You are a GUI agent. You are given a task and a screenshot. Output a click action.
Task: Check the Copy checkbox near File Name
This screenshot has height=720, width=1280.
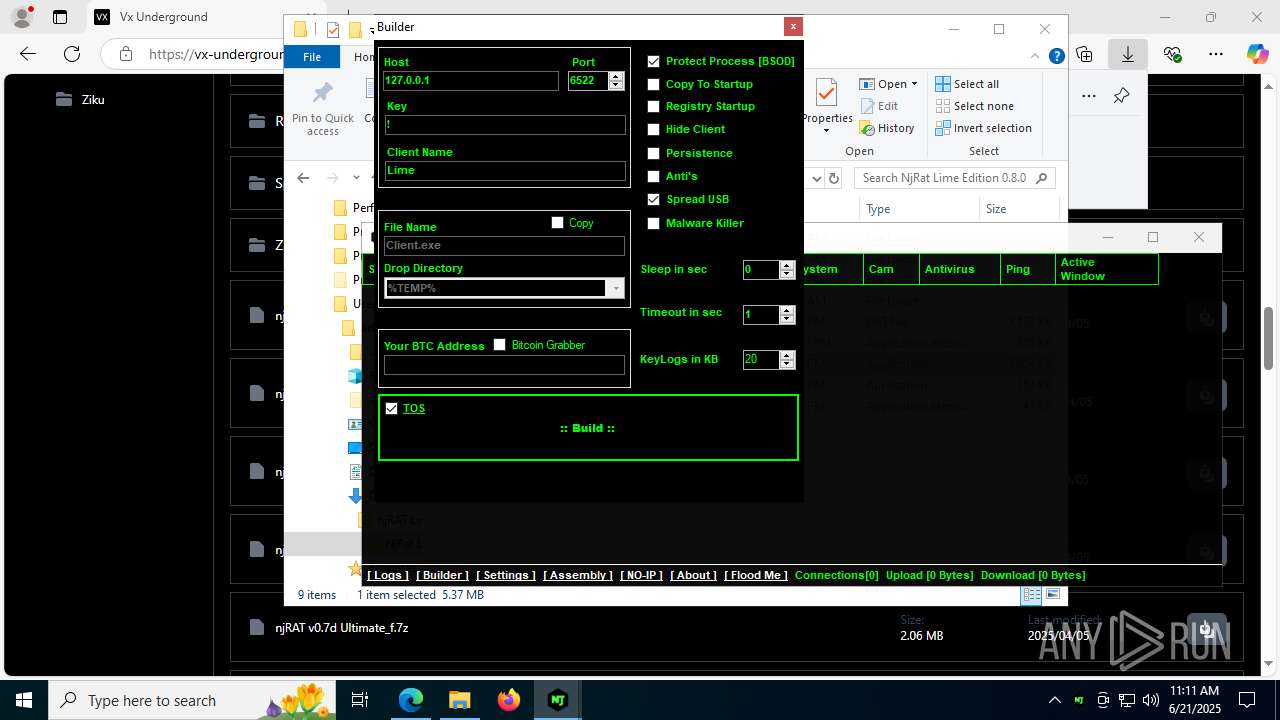[x=558, y=223]
